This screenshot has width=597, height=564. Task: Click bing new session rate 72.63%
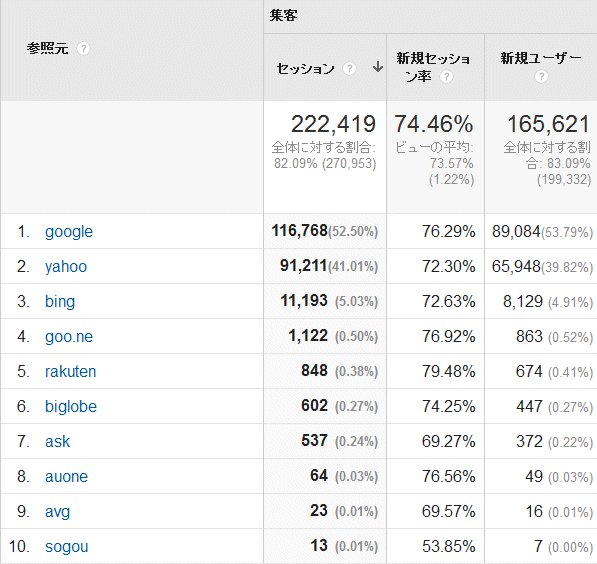pyautogui.click(x=449, y=302)
